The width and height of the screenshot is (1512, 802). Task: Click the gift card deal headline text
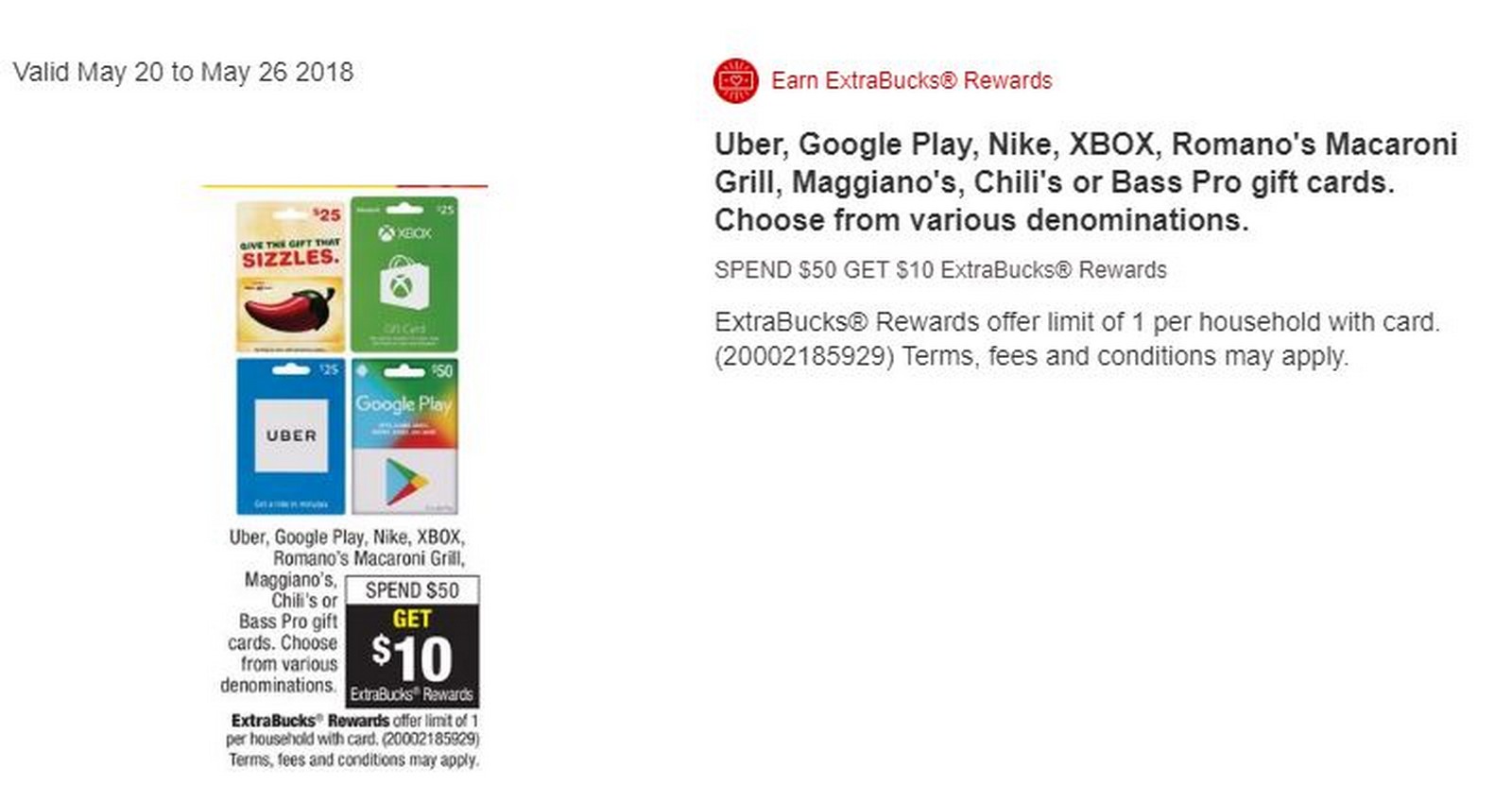click(x=1086, y=181)
